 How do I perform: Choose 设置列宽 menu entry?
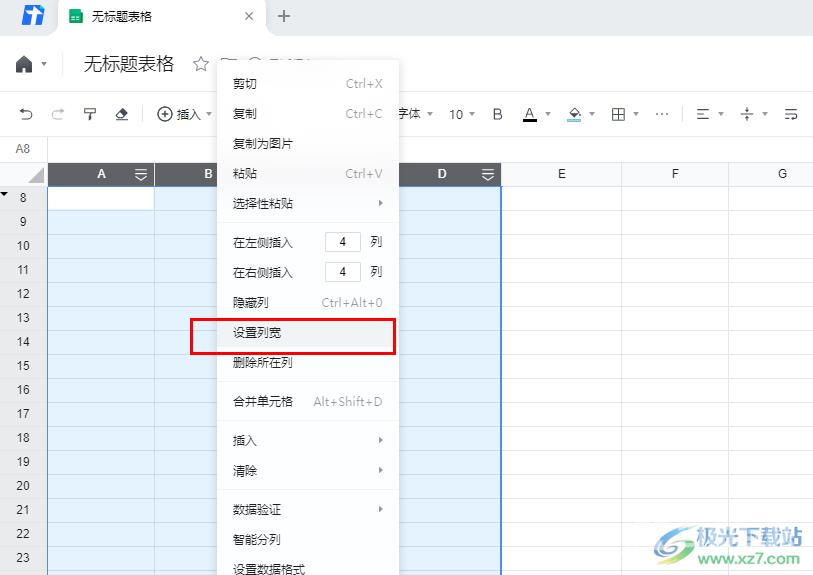click(x=308, y=333)
